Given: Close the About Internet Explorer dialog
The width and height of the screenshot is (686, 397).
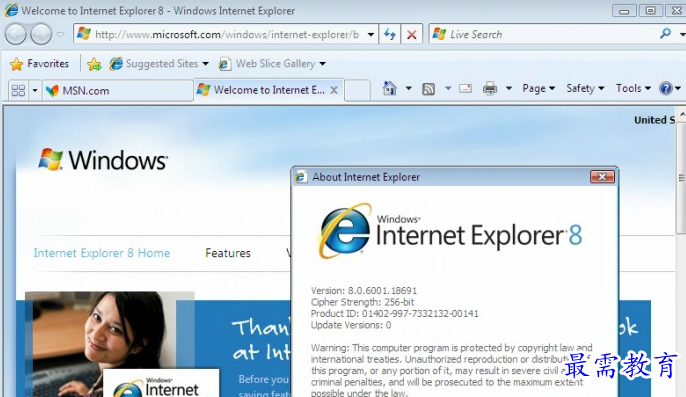Looking at the screenshot, I should point(602,177).
